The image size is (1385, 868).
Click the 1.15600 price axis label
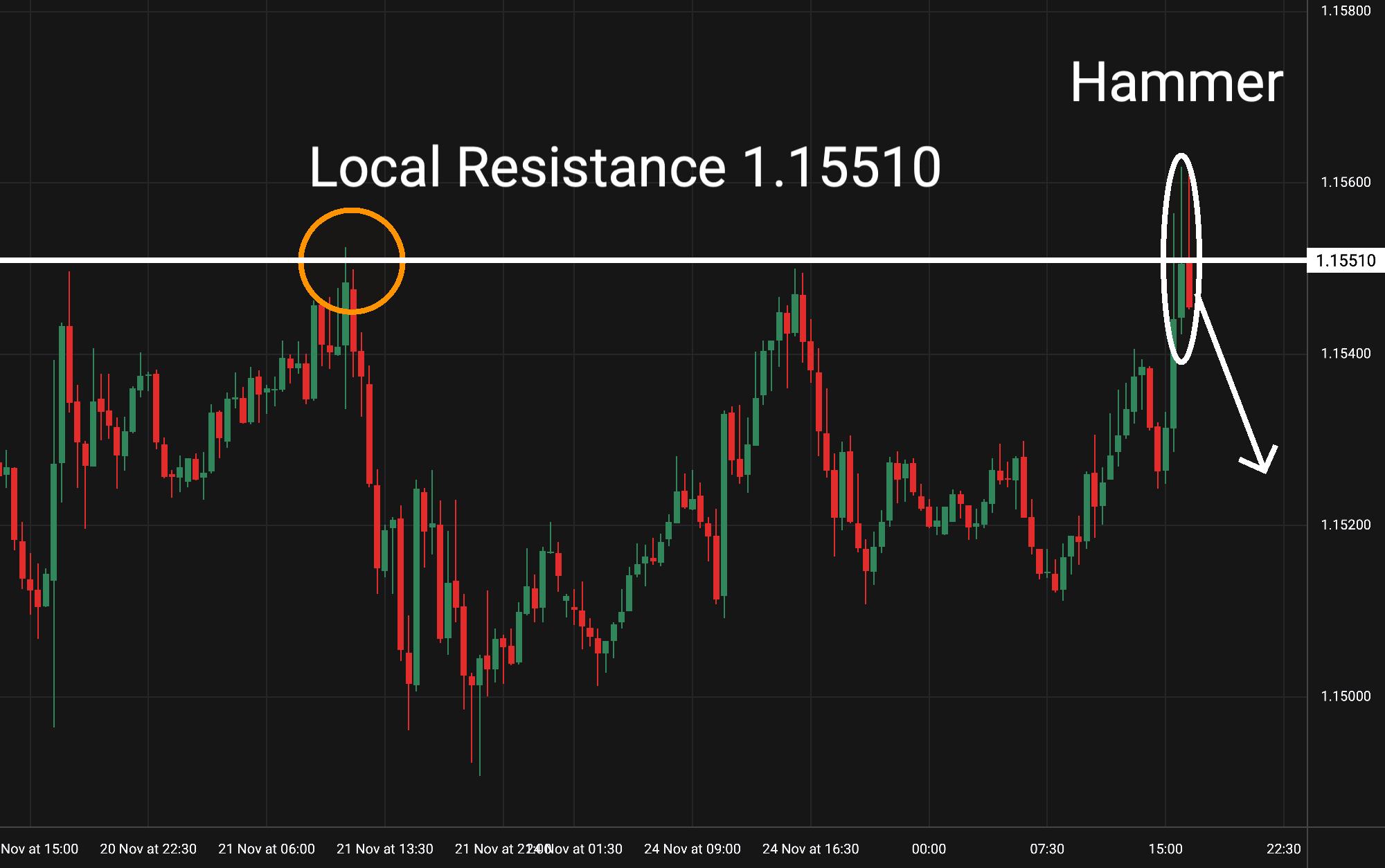(1345, 182)
